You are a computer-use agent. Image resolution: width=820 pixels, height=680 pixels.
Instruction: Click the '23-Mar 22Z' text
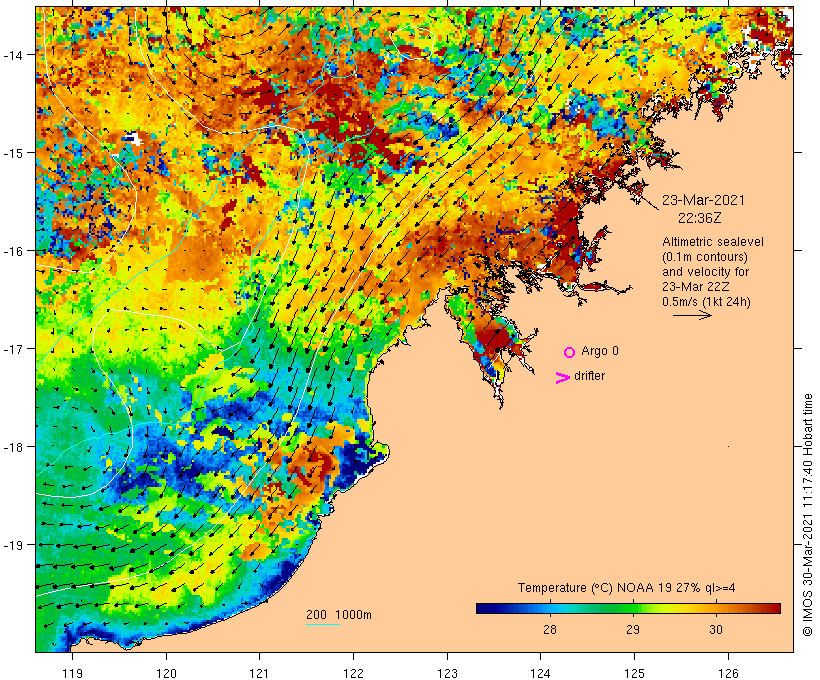click(696, 287)
